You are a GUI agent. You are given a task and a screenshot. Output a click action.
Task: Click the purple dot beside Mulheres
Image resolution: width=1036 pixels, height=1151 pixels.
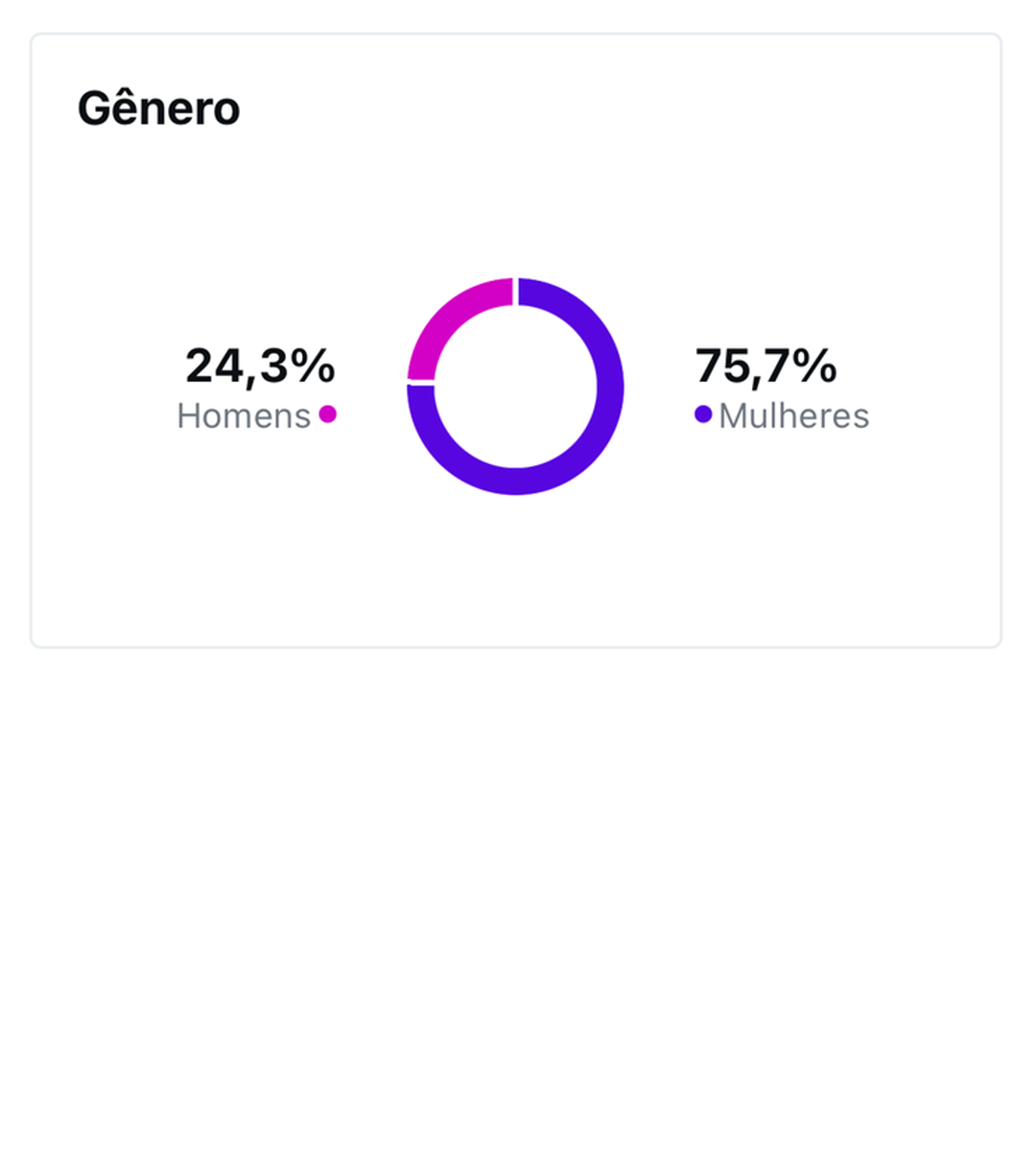[x=703, y=414]
